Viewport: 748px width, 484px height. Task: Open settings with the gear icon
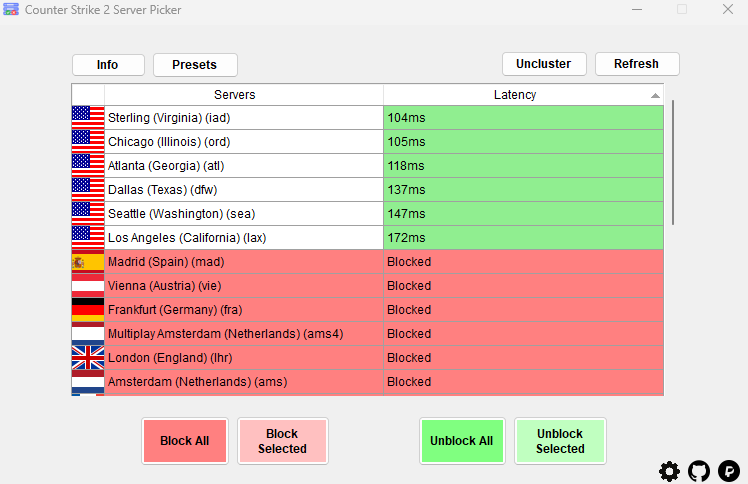coord(669,471)
